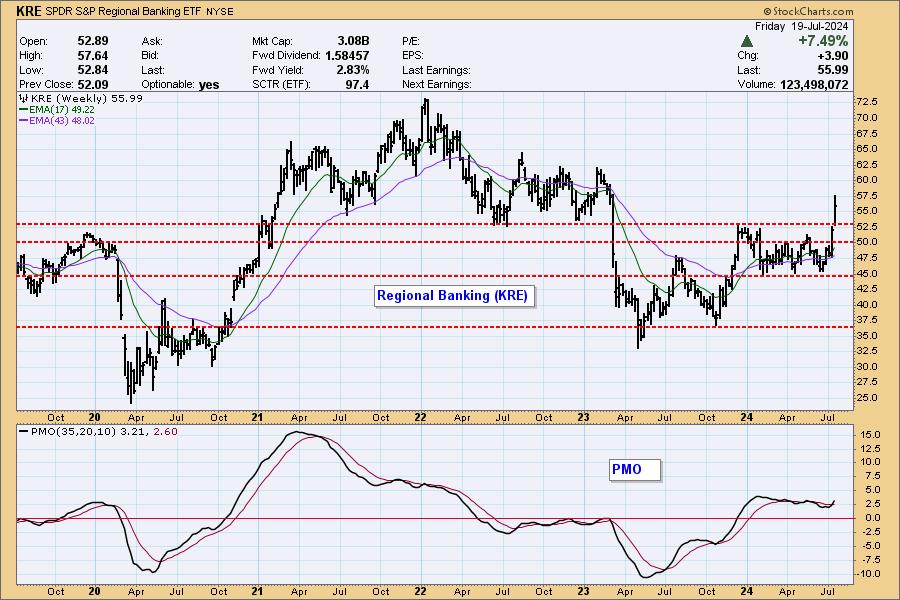The image size is (900, 600).
Task: Click the 72.5 label on price axis
Action: click(867, 102)
